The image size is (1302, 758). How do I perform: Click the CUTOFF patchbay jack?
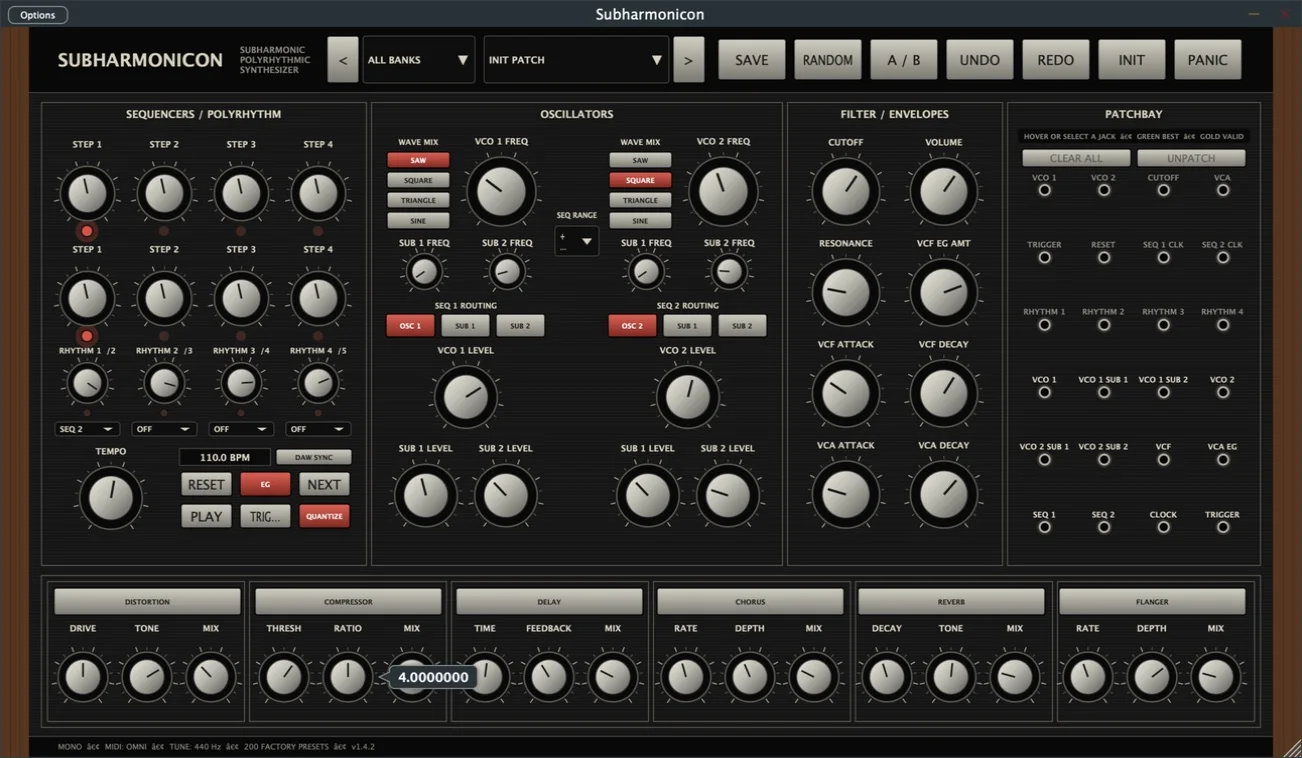pyautogui.click(x=1163, y=190)
